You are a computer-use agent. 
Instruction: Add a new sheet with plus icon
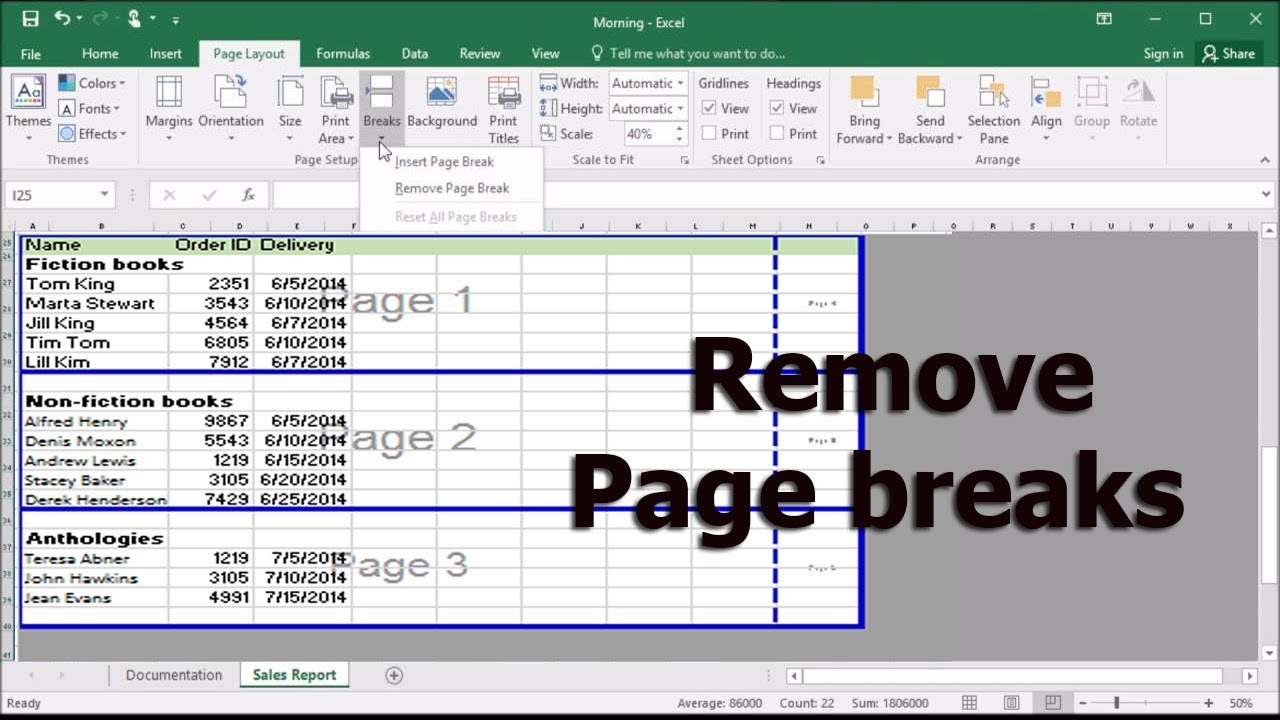[394, 675]
